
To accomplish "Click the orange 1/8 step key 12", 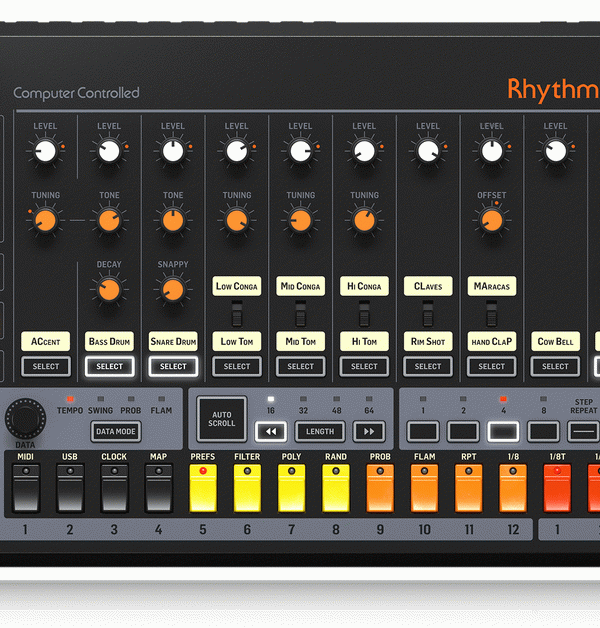I will pyautogui.click(x=513, y=488).
